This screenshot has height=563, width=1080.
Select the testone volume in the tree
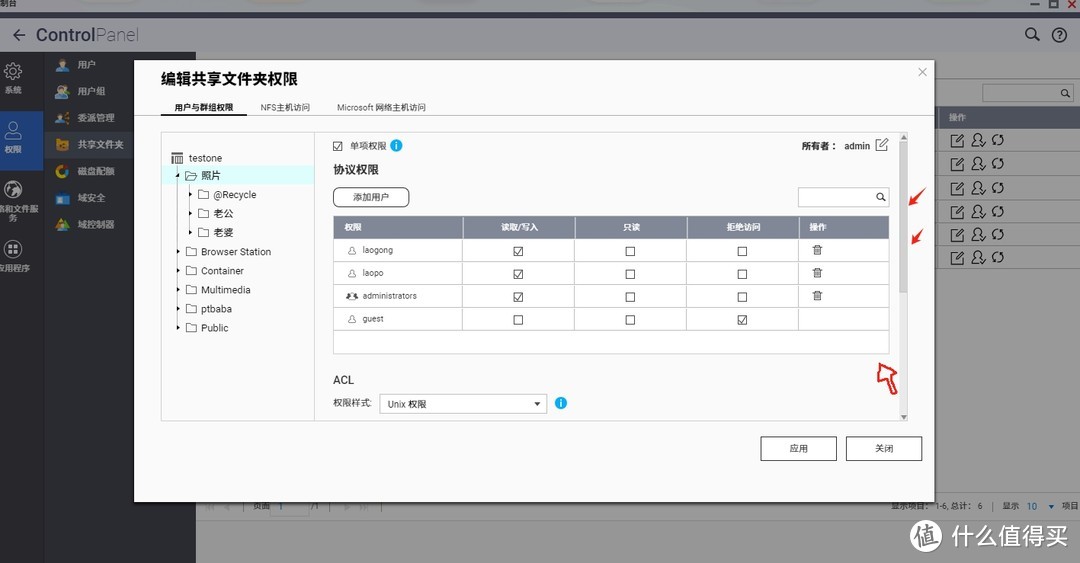point(205,158)
